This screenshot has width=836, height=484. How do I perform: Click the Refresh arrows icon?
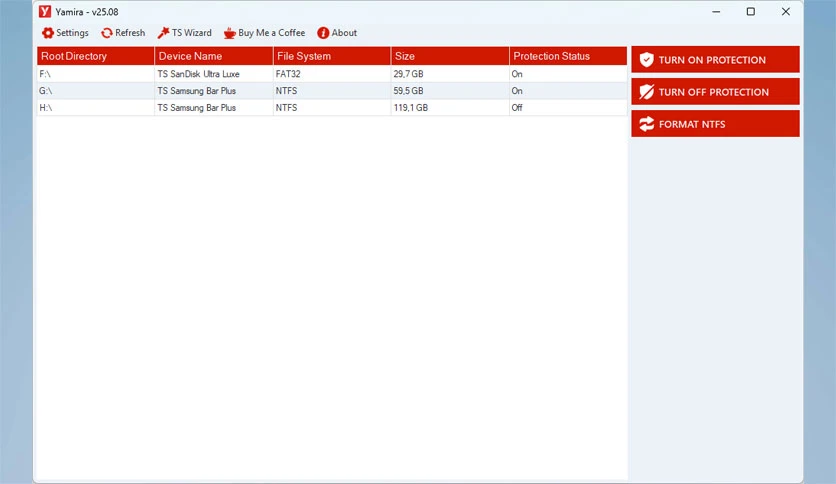click(x=107, y=33)
